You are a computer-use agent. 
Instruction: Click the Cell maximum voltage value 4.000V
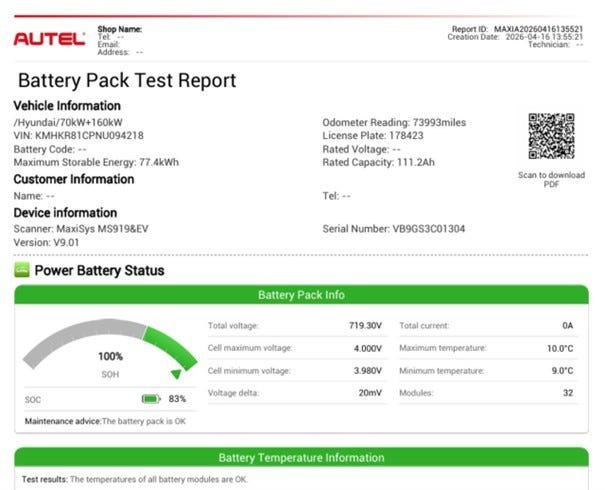[x=367, y=348]
